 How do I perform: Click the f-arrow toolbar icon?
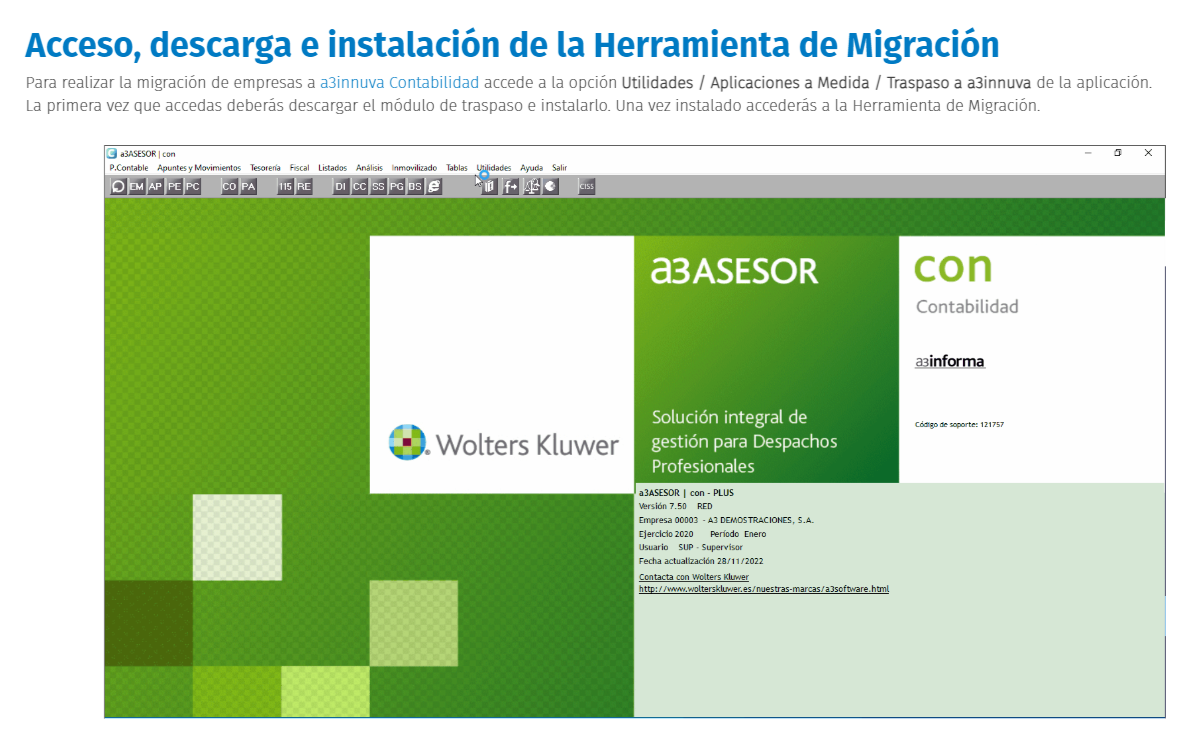[510, 186]
